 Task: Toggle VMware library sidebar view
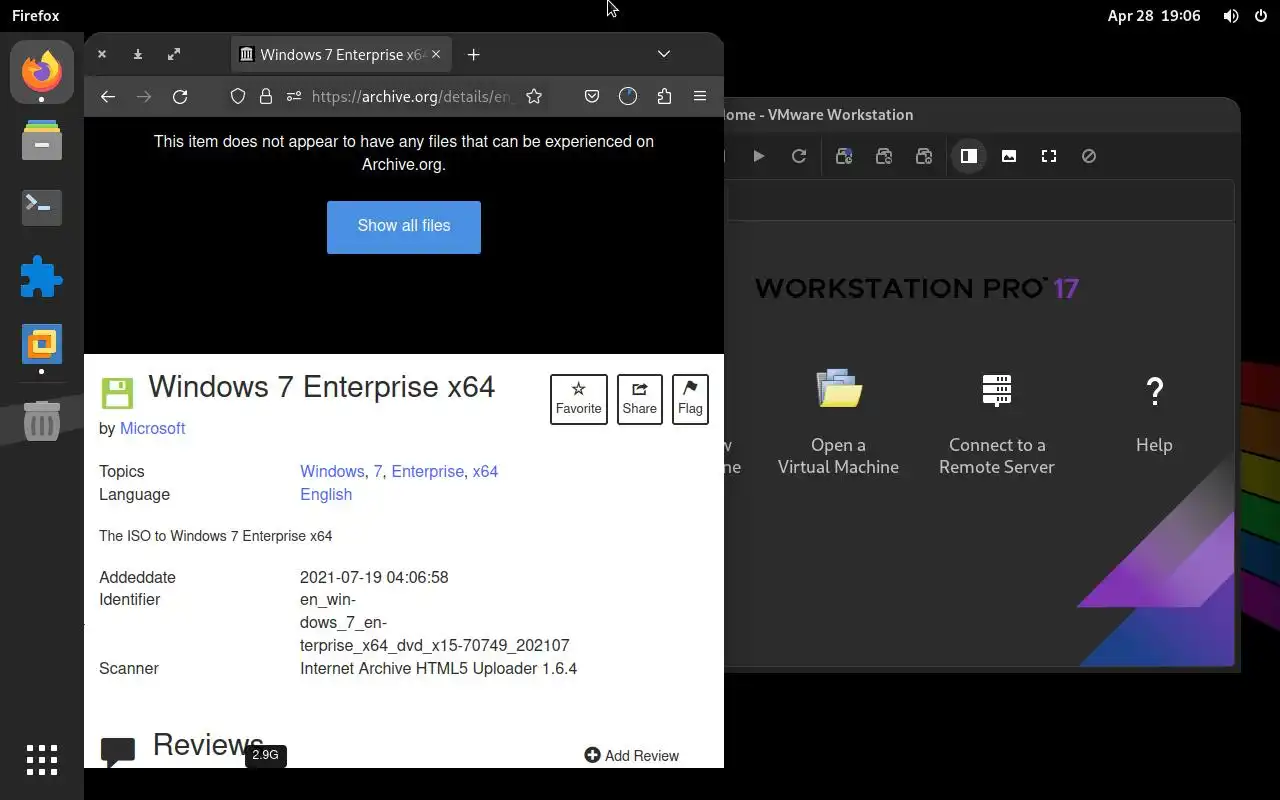[x=969, y=156]
